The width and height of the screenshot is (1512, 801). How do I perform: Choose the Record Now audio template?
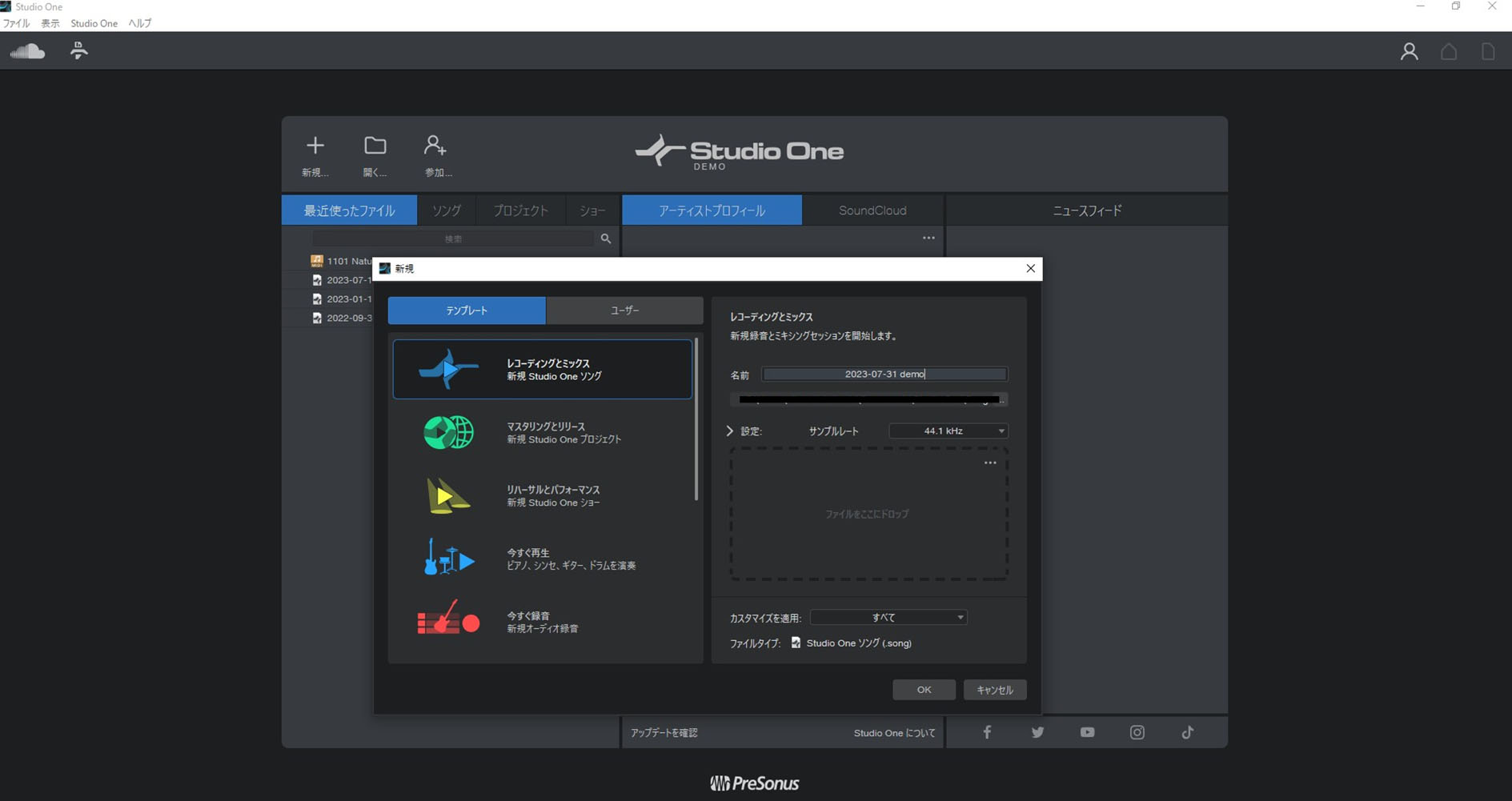click(448, 622)
